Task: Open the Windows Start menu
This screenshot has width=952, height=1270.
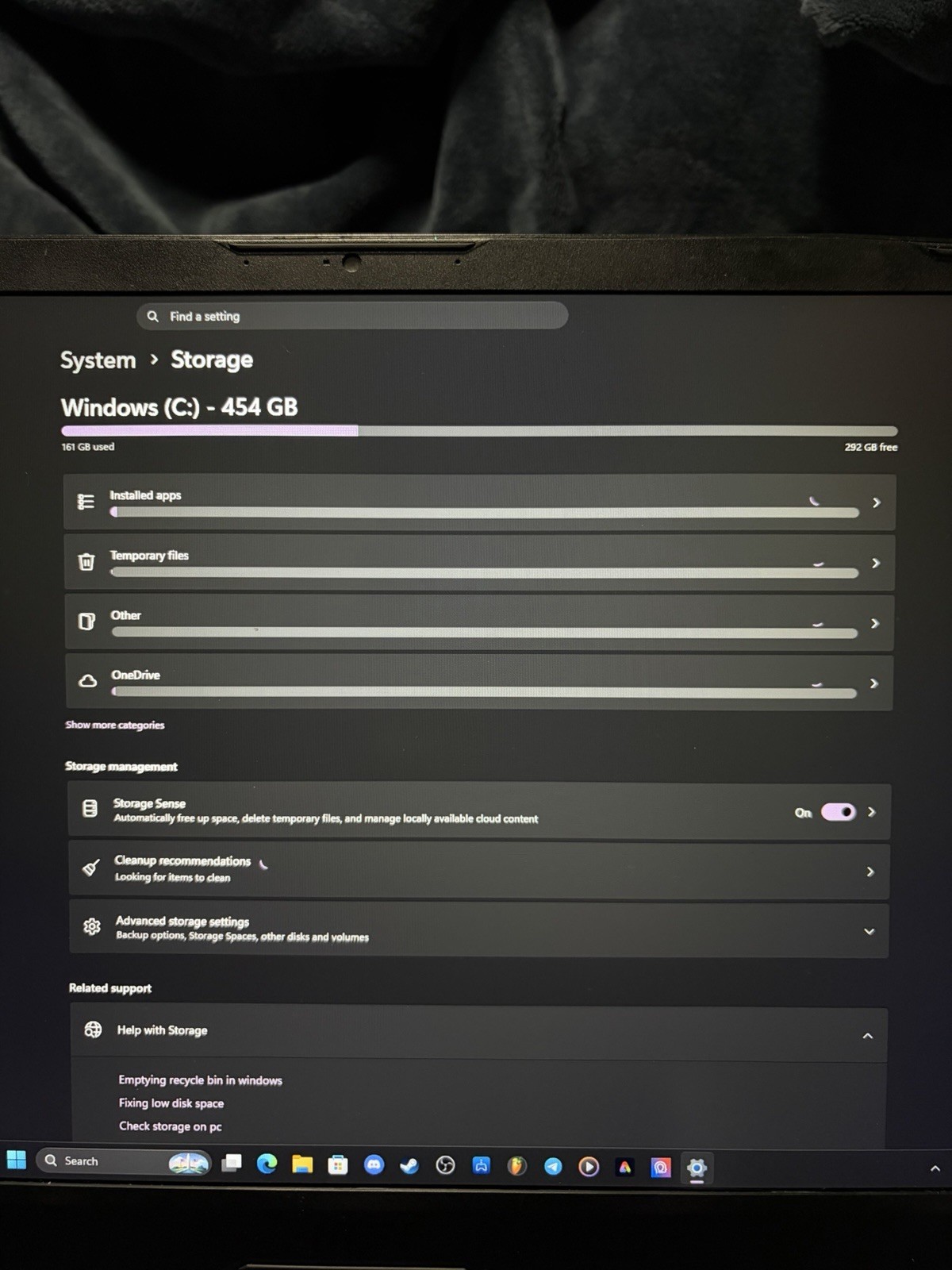Action: click(17, 1160)
